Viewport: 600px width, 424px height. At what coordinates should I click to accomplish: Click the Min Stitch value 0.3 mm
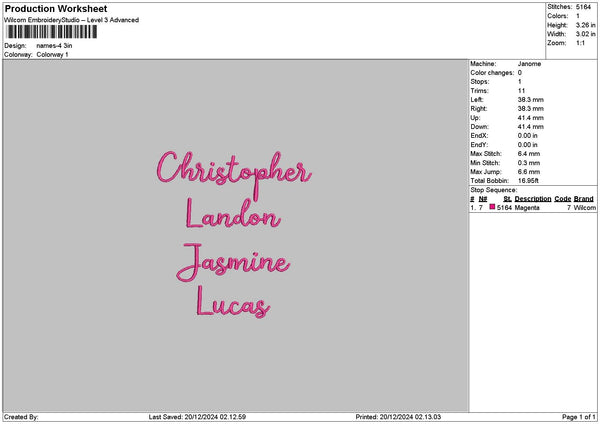click(529, 163)
